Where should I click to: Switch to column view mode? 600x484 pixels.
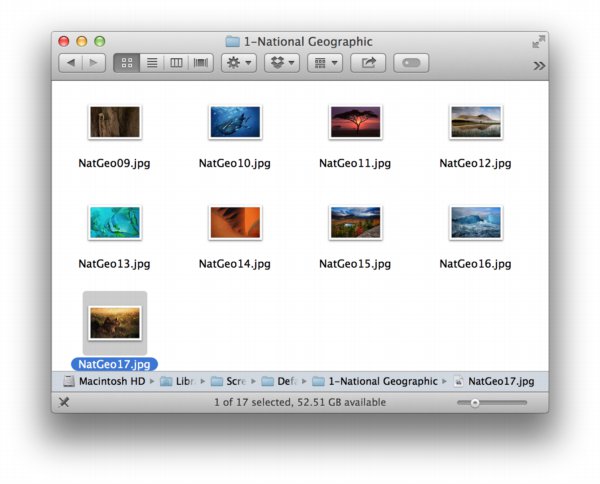pos(176,63)
